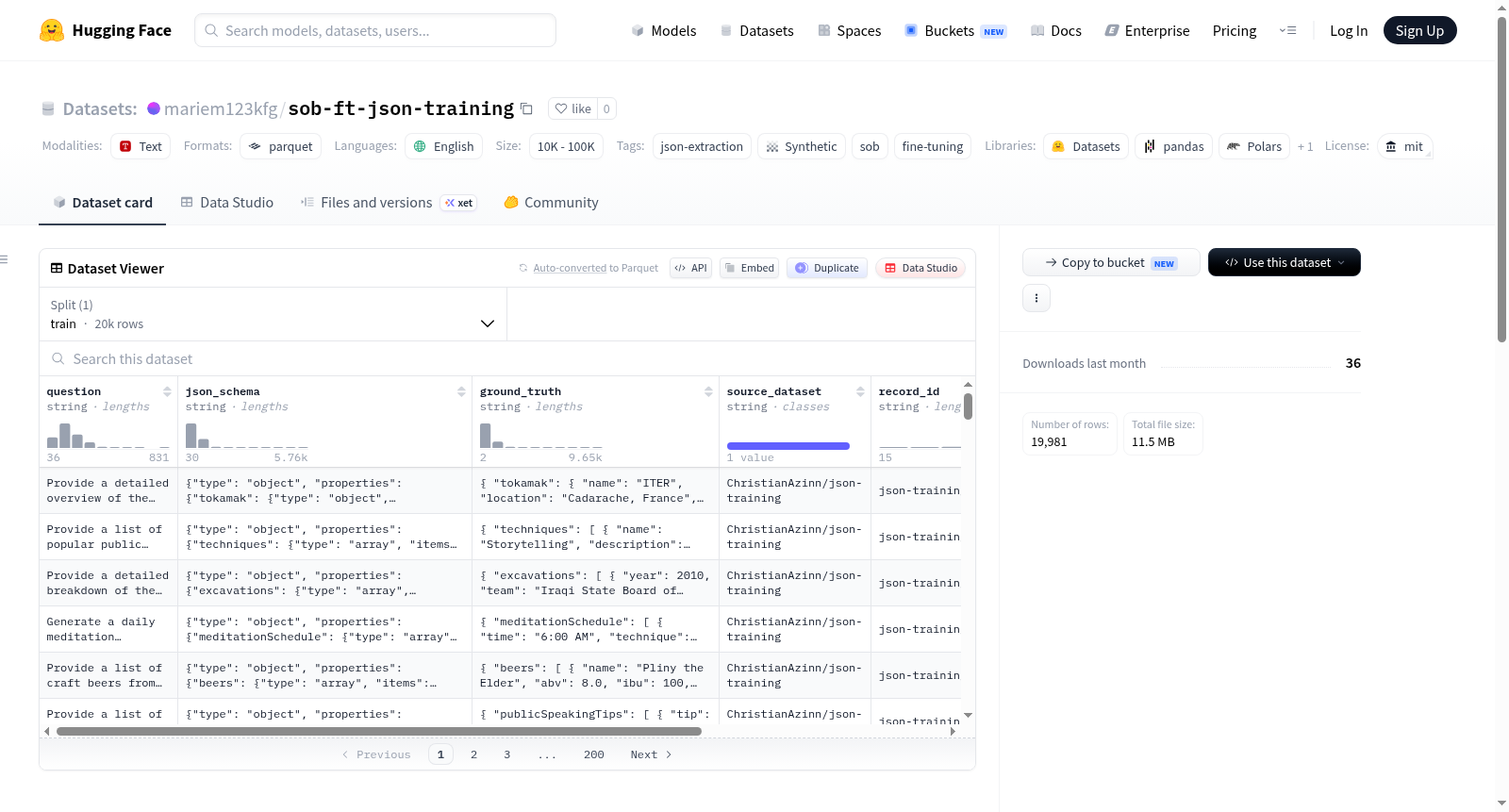The height and width of the screenshot is (812, 1509).
Task: Click the heart like button
Action: (572, 108)
